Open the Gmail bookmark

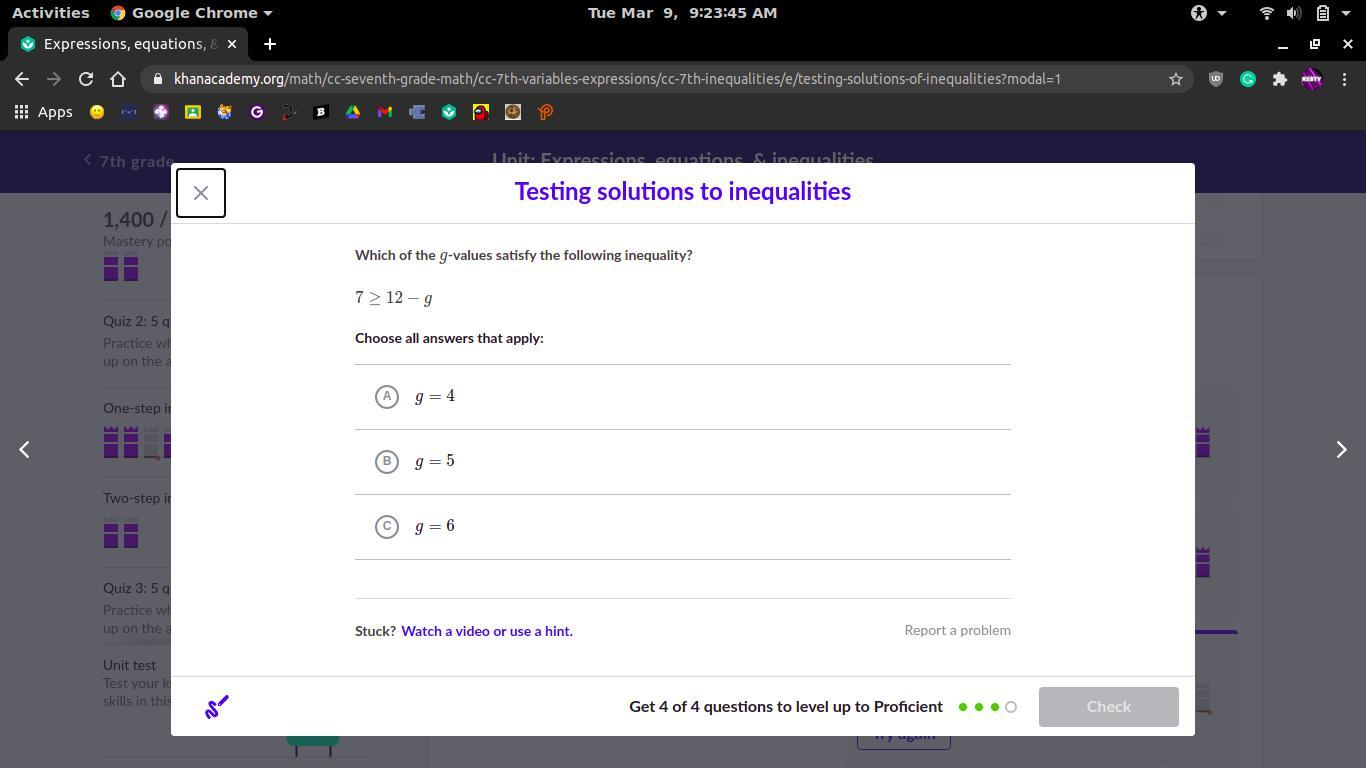tap(385, 112)
